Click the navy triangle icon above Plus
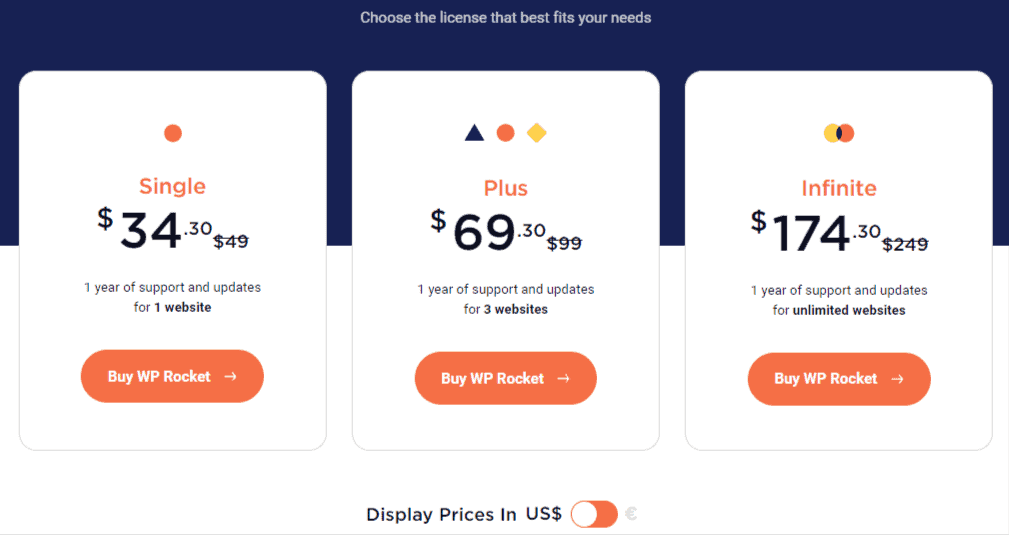1009x535 pixels. pyautogui.click(x=474, y=133)
